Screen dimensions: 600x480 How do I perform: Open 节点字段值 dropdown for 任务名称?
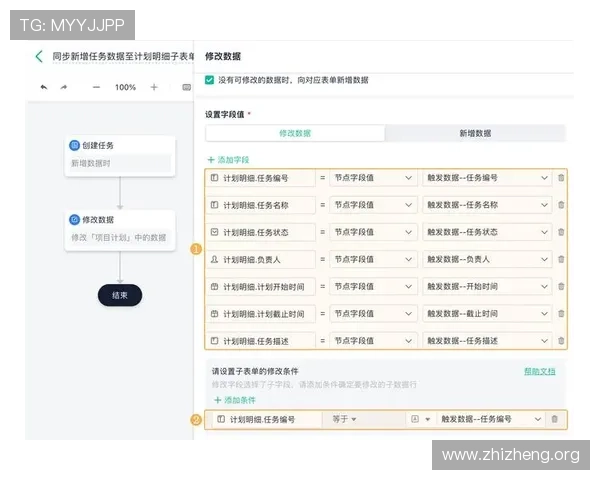point(373,205)
